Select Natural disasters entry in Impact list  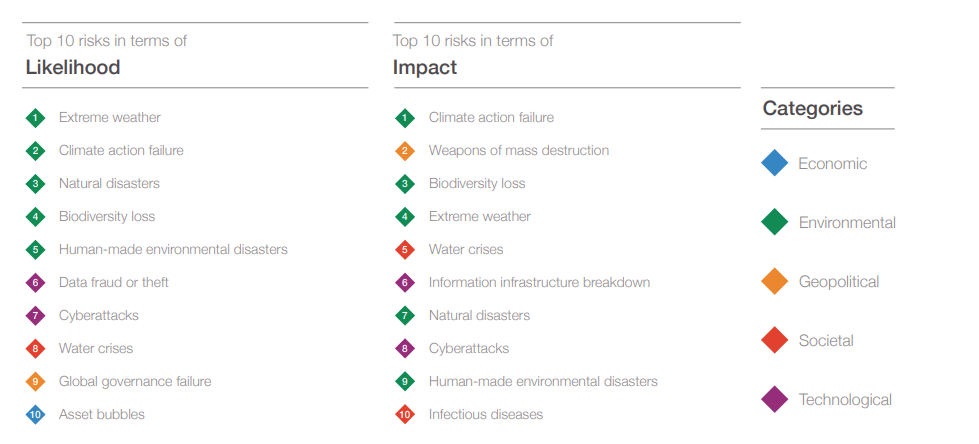coord(479,315)
